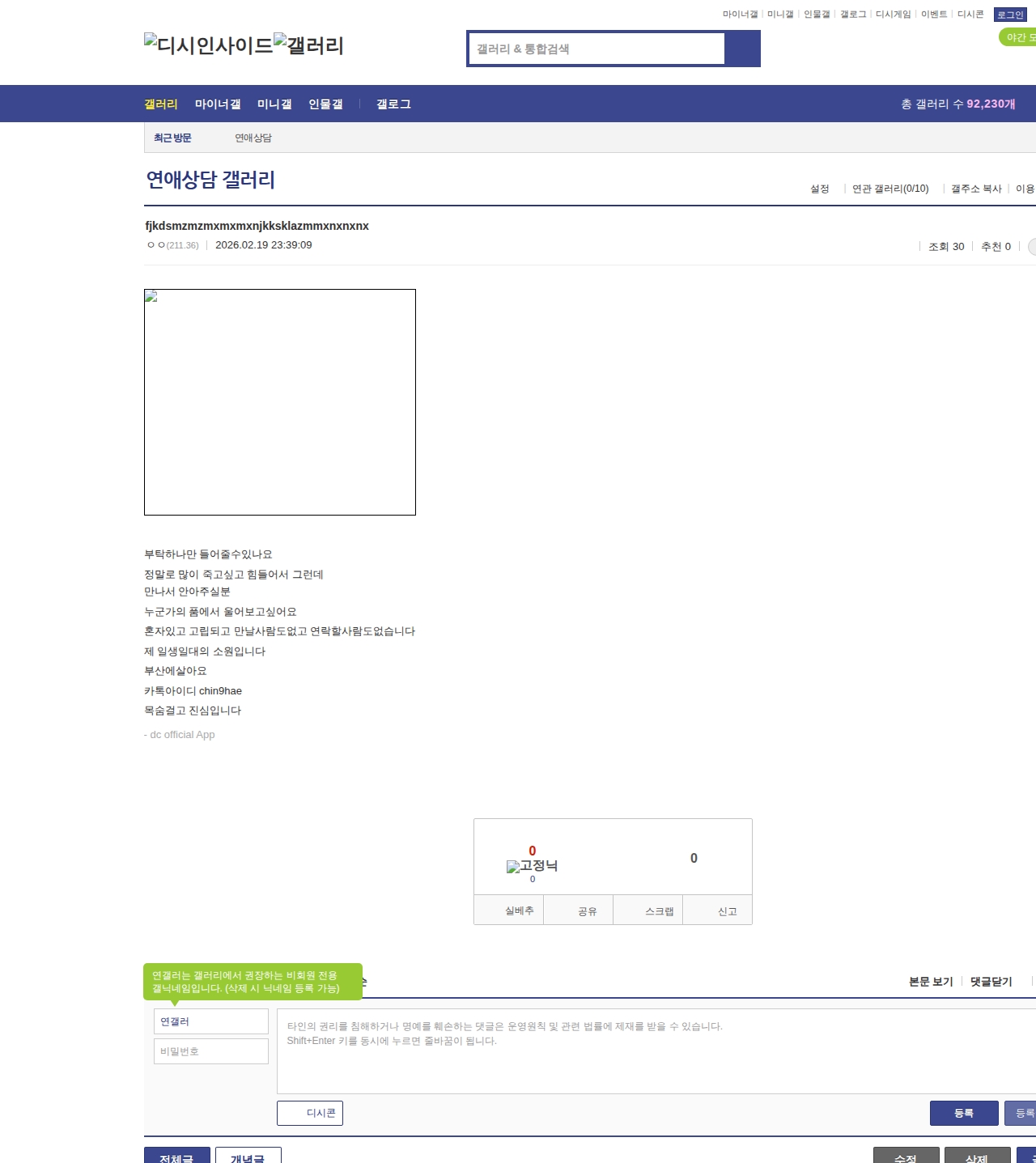Select 미니갤 in the blue navigation bar
The width and height of the screenshot is (1036, 1163).
pyautogui.click(x=274, y=104)
